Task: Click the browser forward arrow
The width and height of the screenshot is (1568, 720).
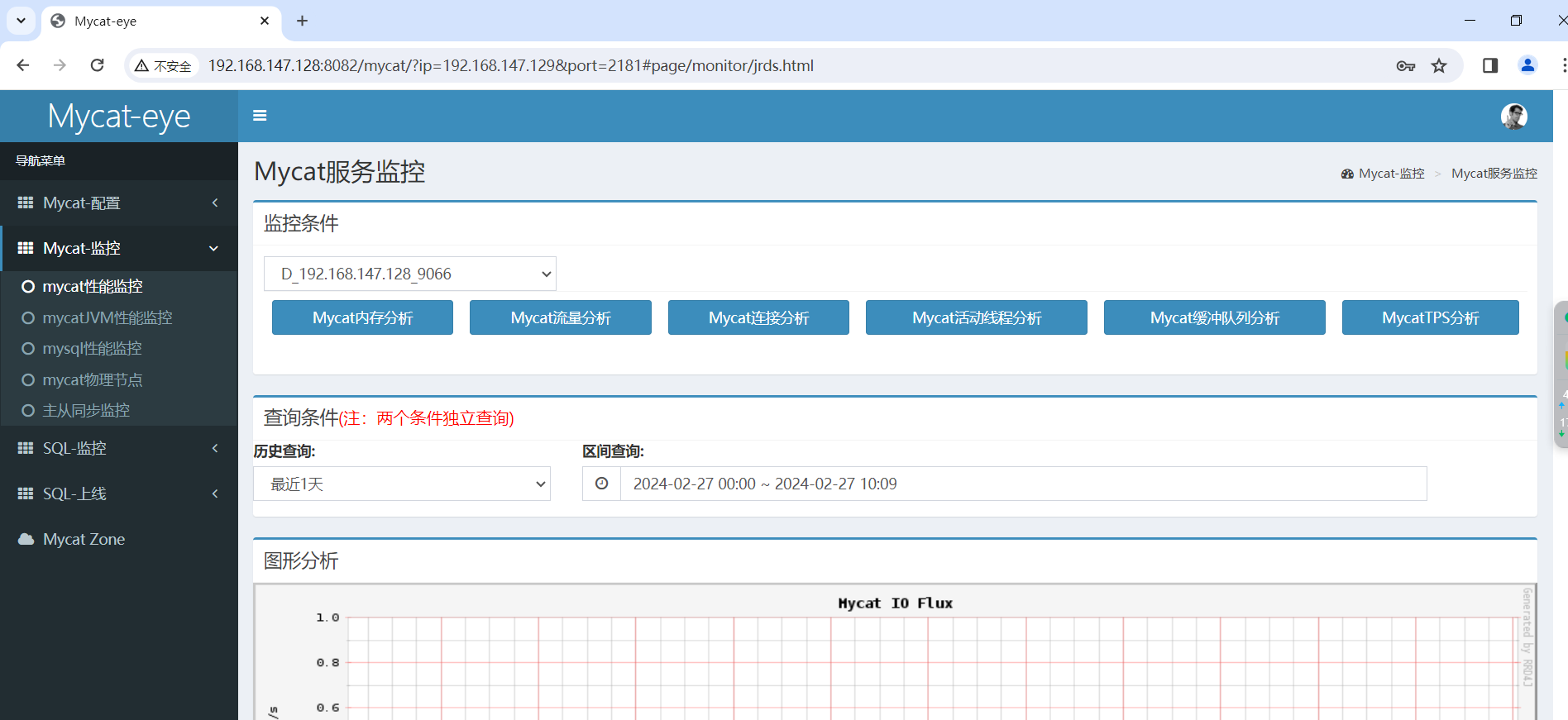Action: (60, 65)
